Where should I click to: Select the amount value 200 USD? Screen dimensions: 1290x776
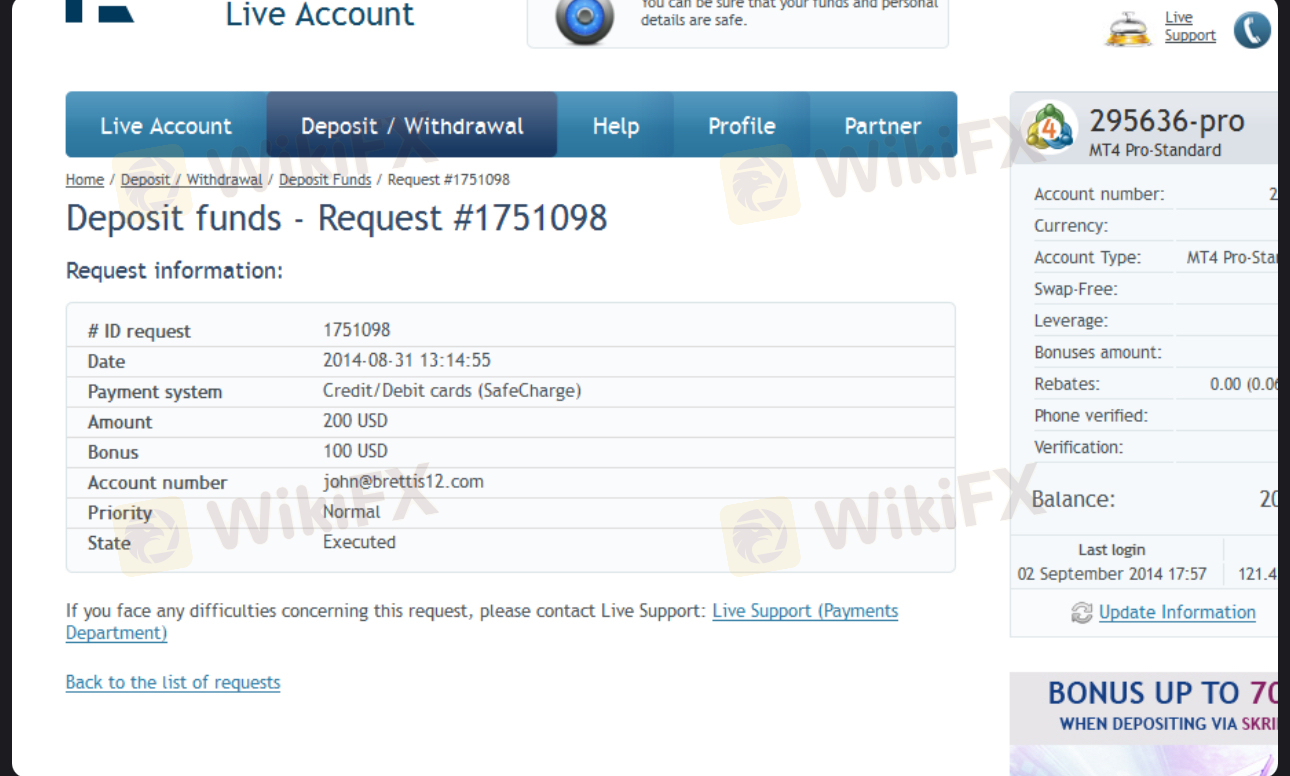[355, 421]
